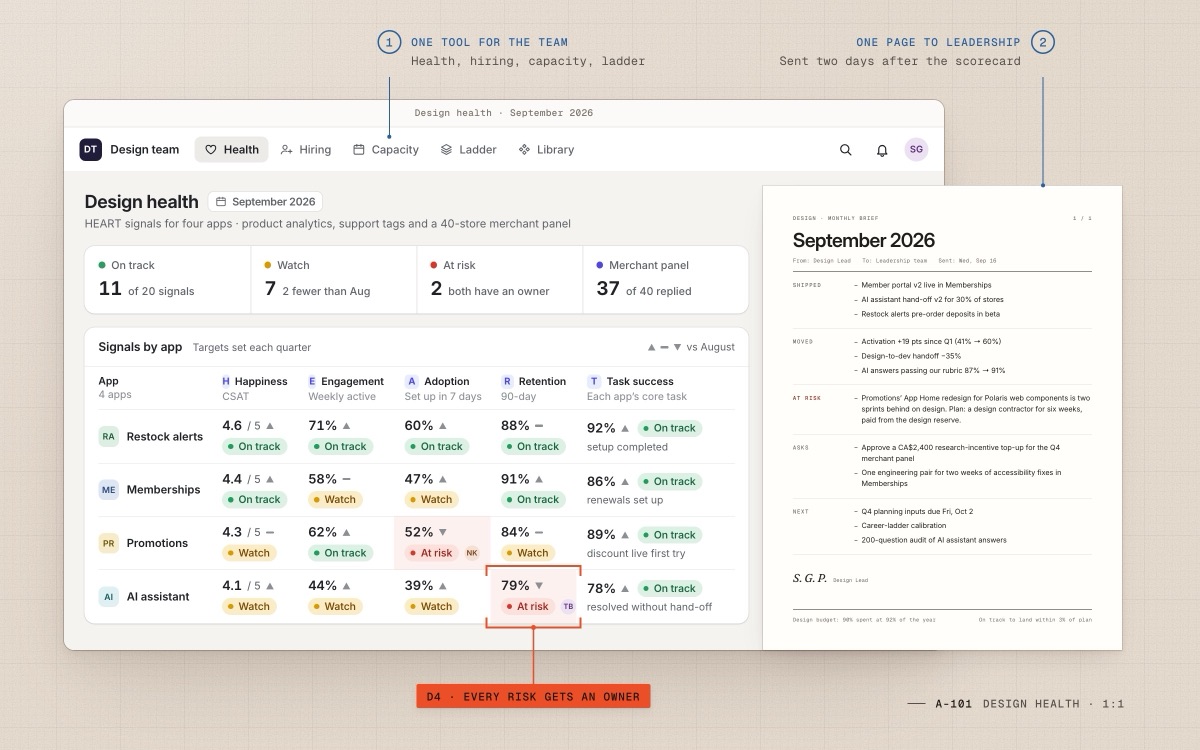Click AI assistant retention At risk pill
Viewport: 1200px width, 750px height.
[x=526, y=606]
